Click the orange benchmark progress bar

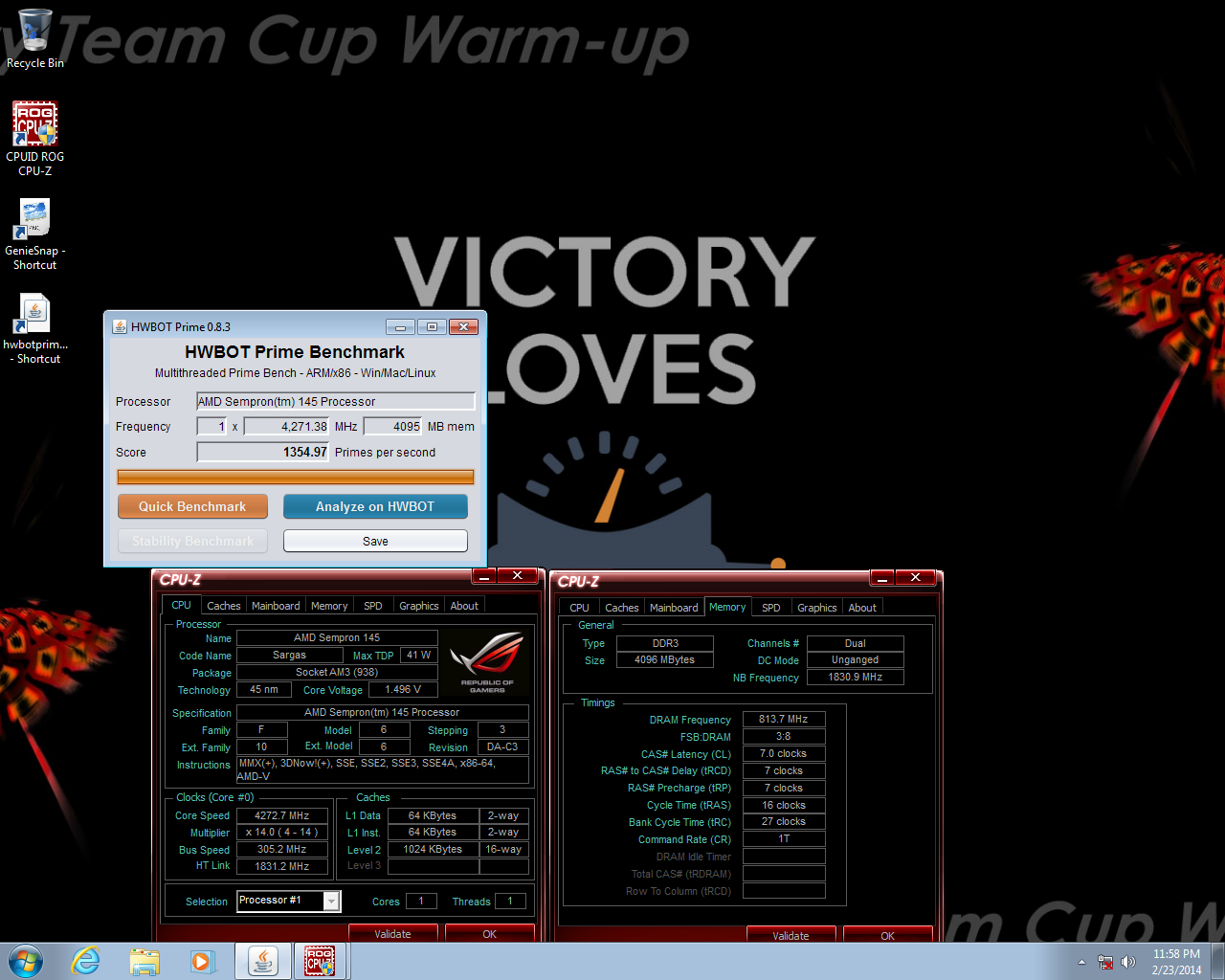pos(296,477)
